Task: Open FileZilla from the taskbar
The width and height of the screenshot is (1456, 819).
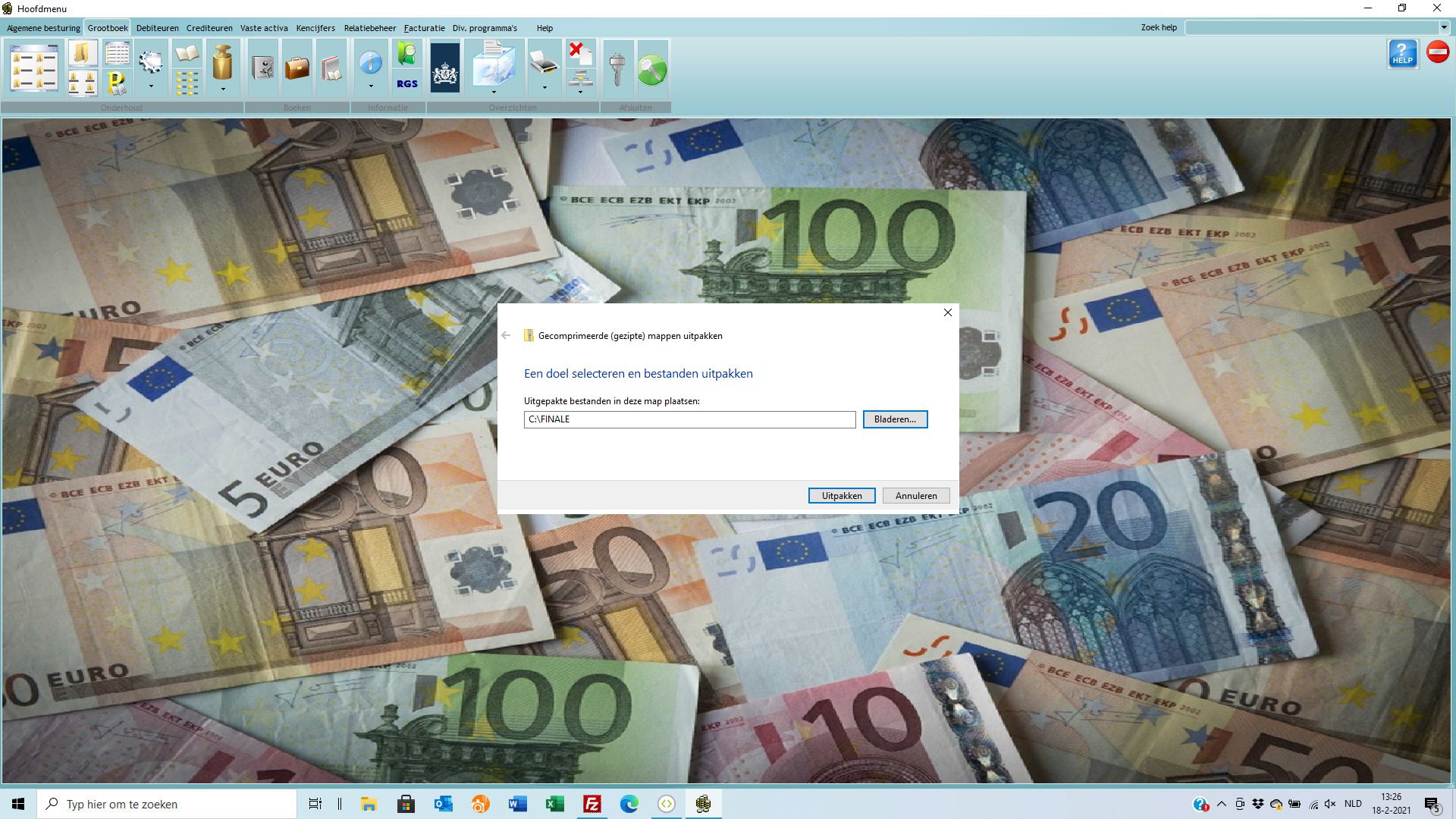Action: click(592, 804)
